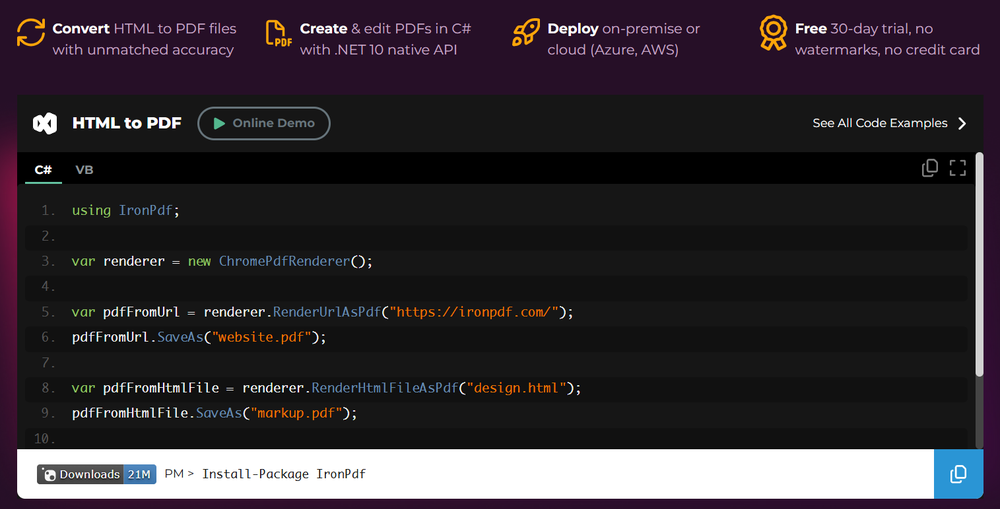This screenshot has height=509, width=1000.
Task: Switch to the C# code tab
Action: [43, 170]
